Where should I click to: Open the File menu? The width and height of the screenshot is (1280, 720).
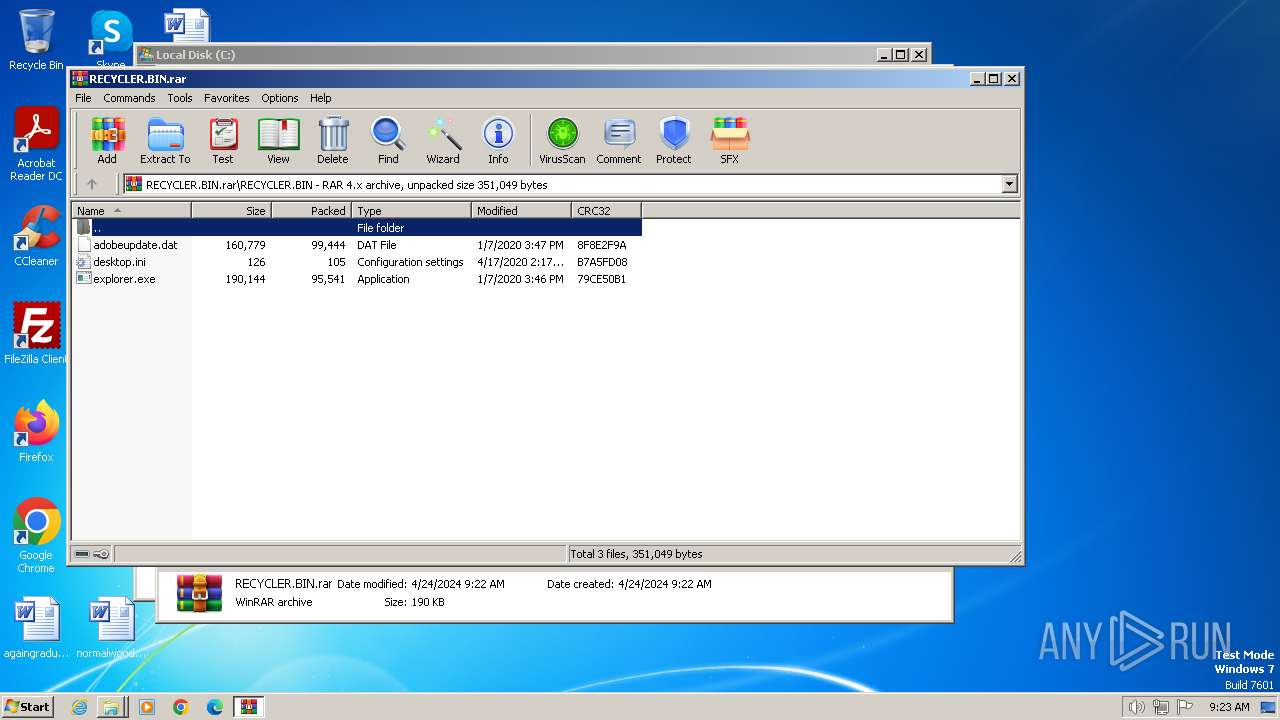click(x=83, y=98)
